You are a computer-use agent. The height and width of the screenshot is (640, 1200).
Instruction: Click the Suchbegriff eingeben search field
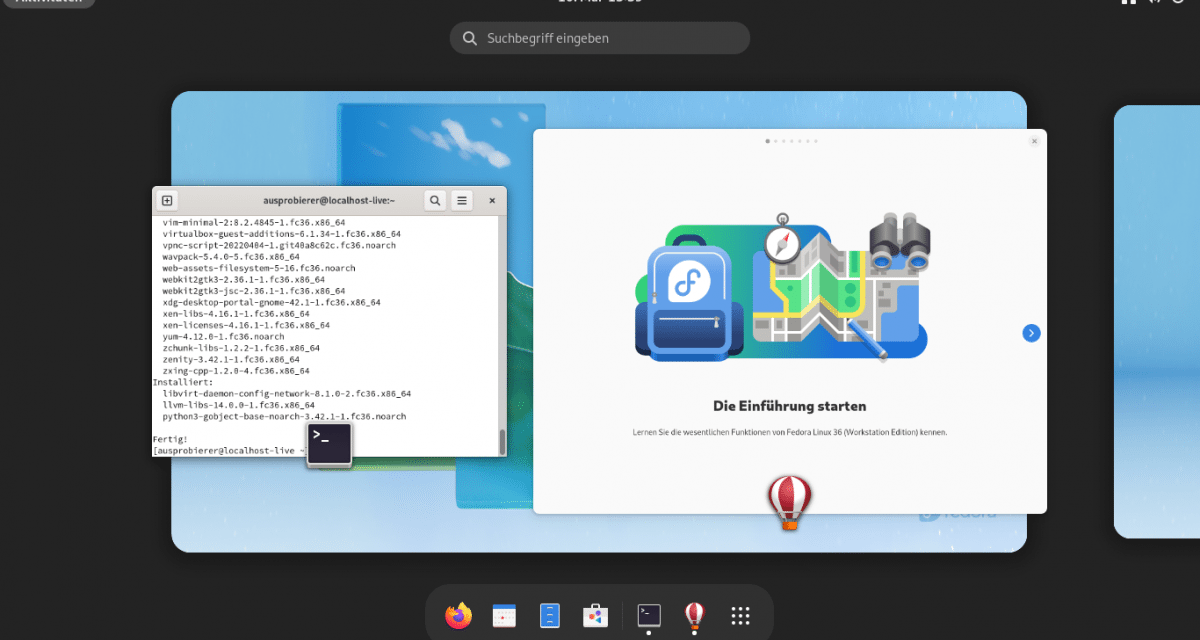(599, 38)
